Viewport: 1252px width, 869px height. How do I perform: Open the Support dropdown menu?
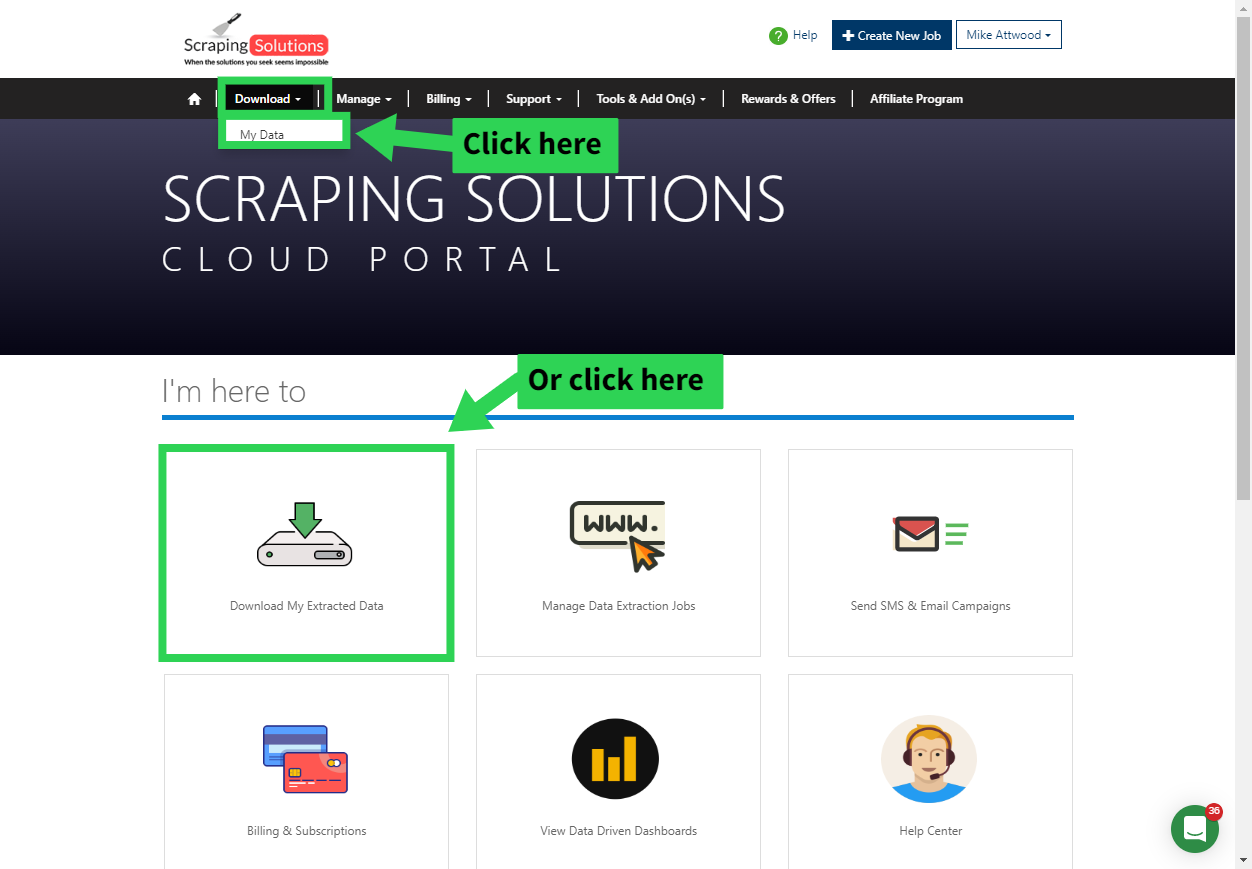click(x=534, y=99)
